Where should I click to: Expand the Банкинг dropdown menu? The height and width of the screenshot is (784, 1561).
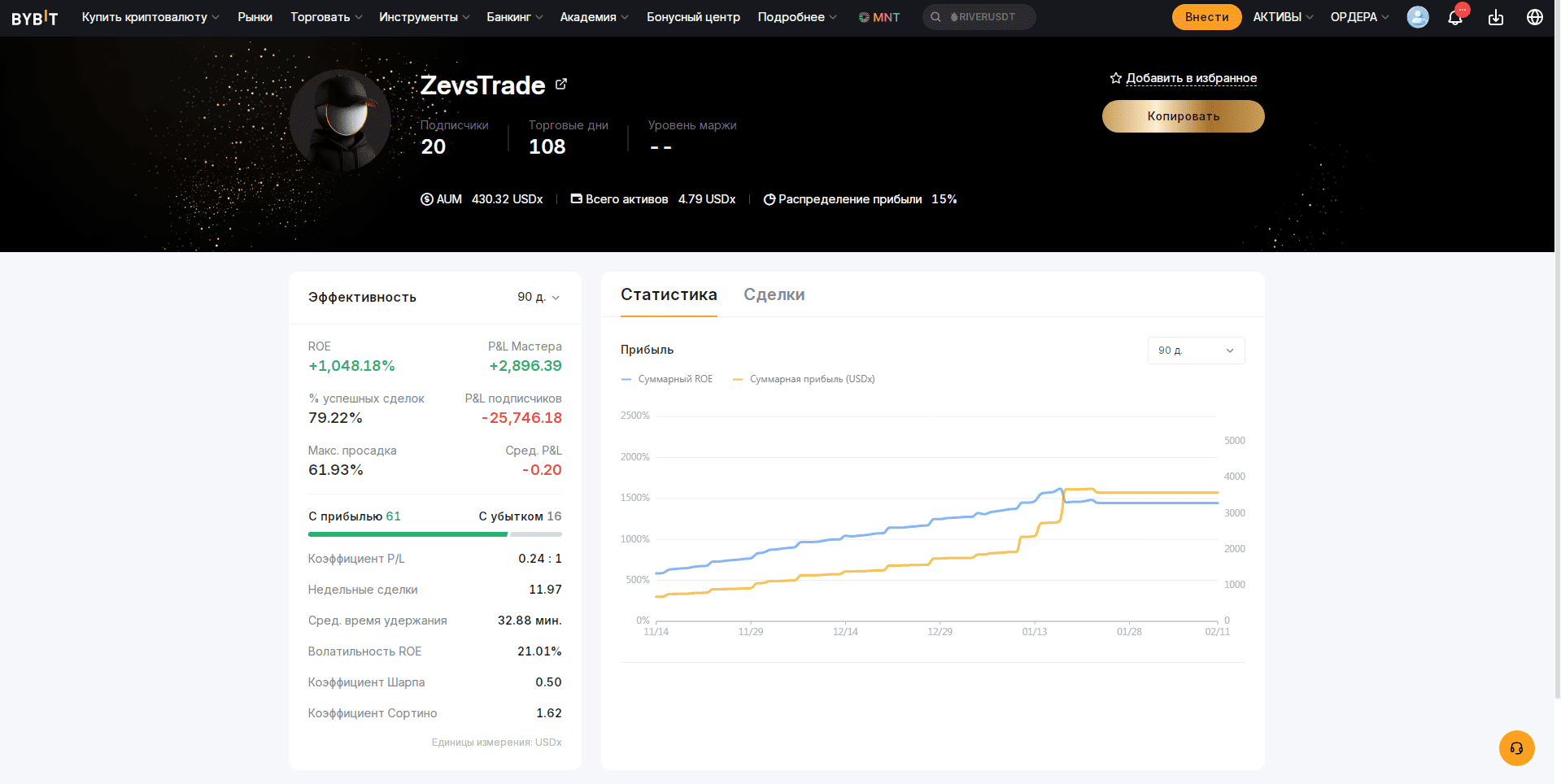(x=514, y=17)
